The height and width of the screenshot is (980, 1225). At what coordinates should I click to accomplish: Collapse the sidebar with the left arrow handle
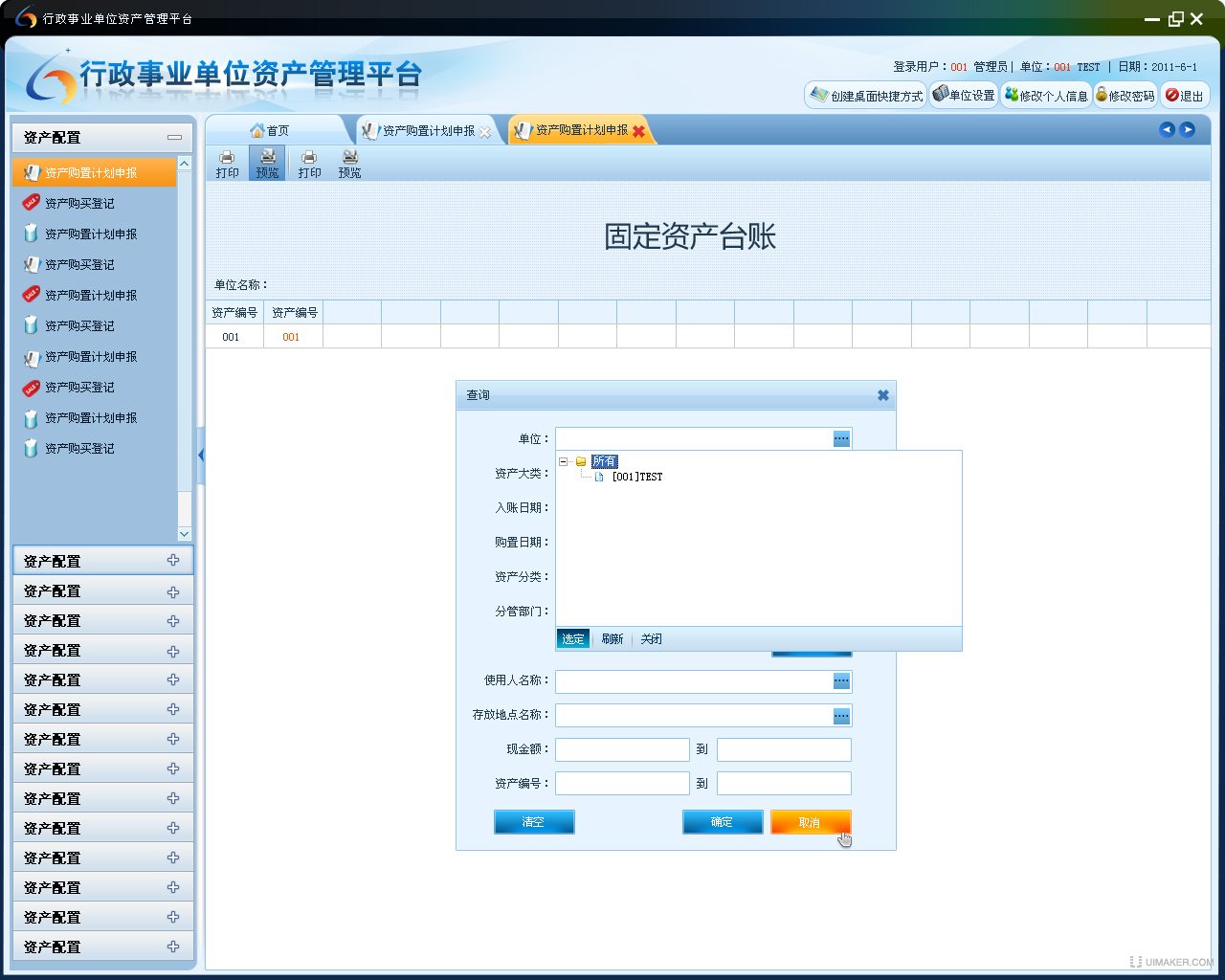(x=201, y=456)
